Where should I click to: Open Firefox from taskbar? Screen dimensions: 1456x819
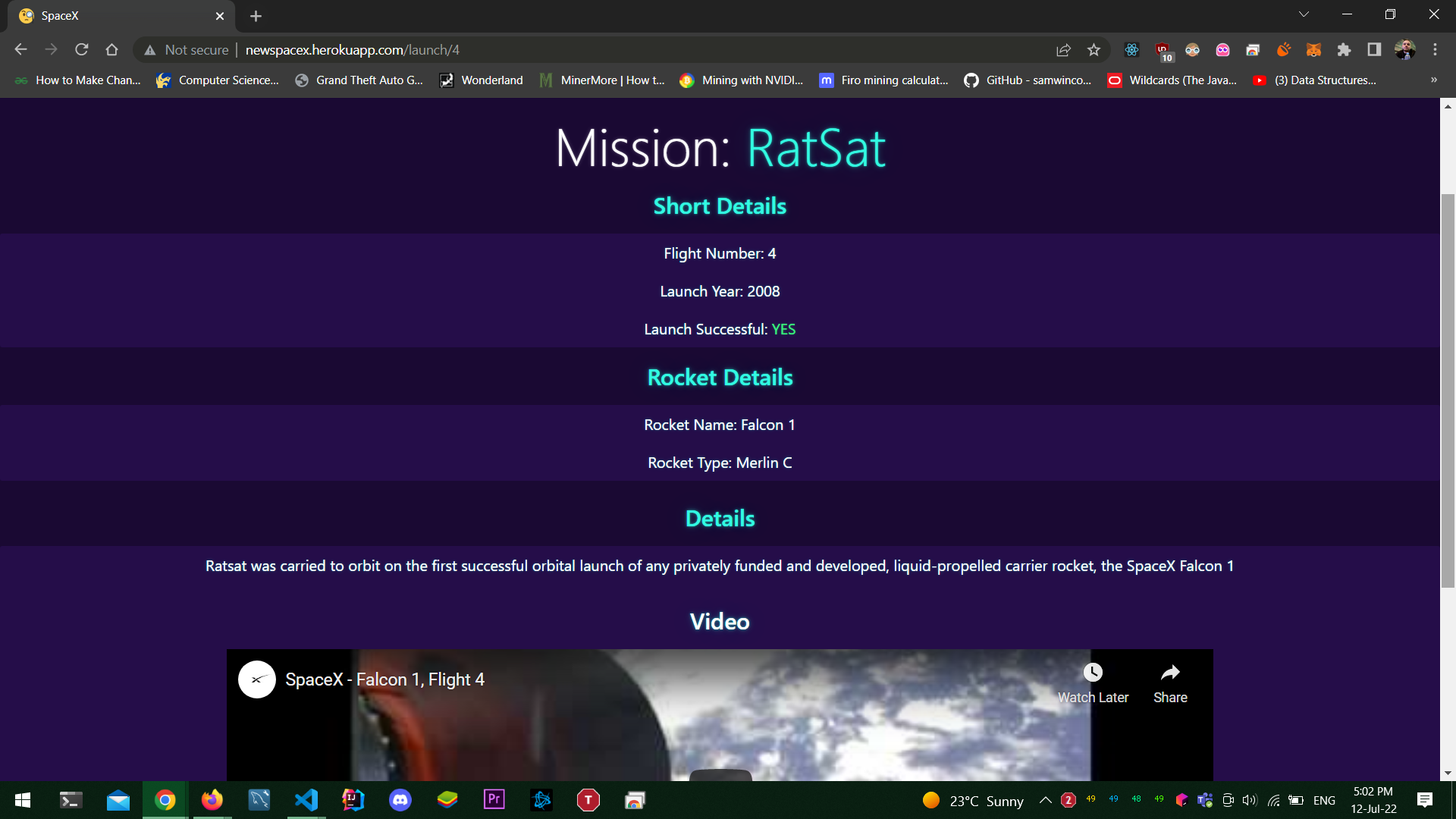(212, 800)
